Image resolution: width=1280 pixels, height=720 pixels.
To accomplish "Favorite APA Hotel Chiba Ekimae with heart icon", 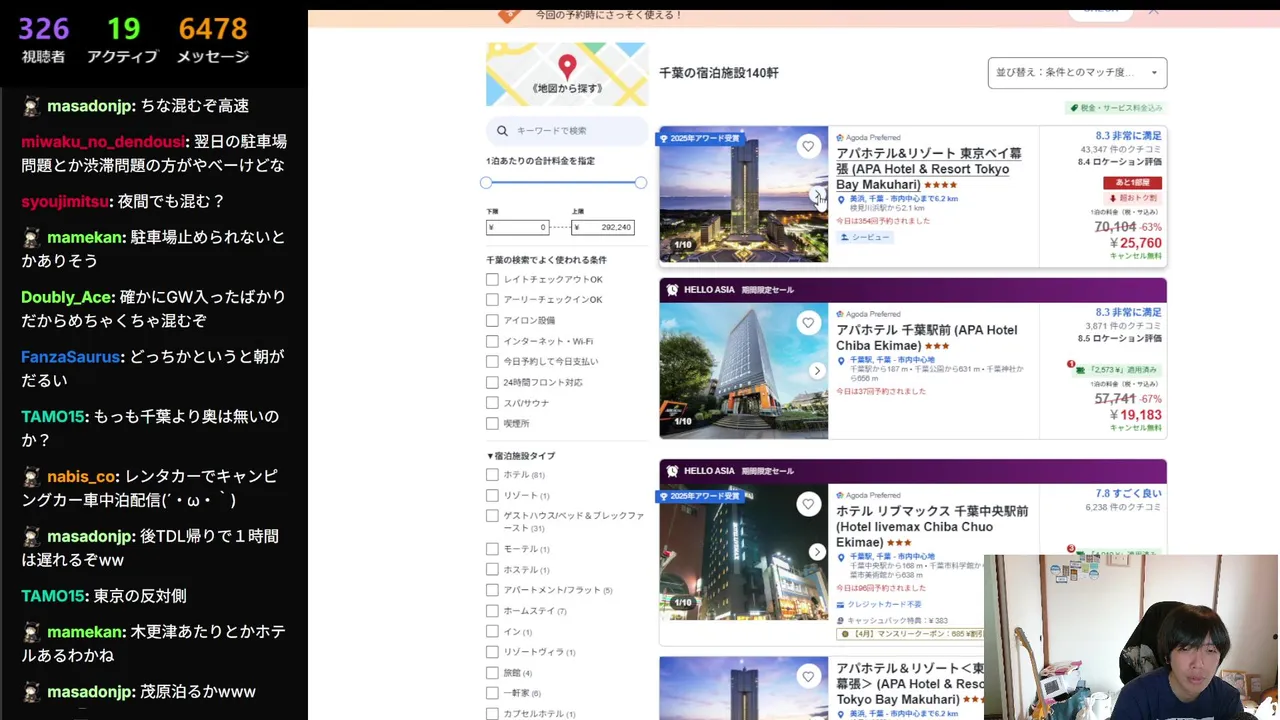I will point(808,323).
